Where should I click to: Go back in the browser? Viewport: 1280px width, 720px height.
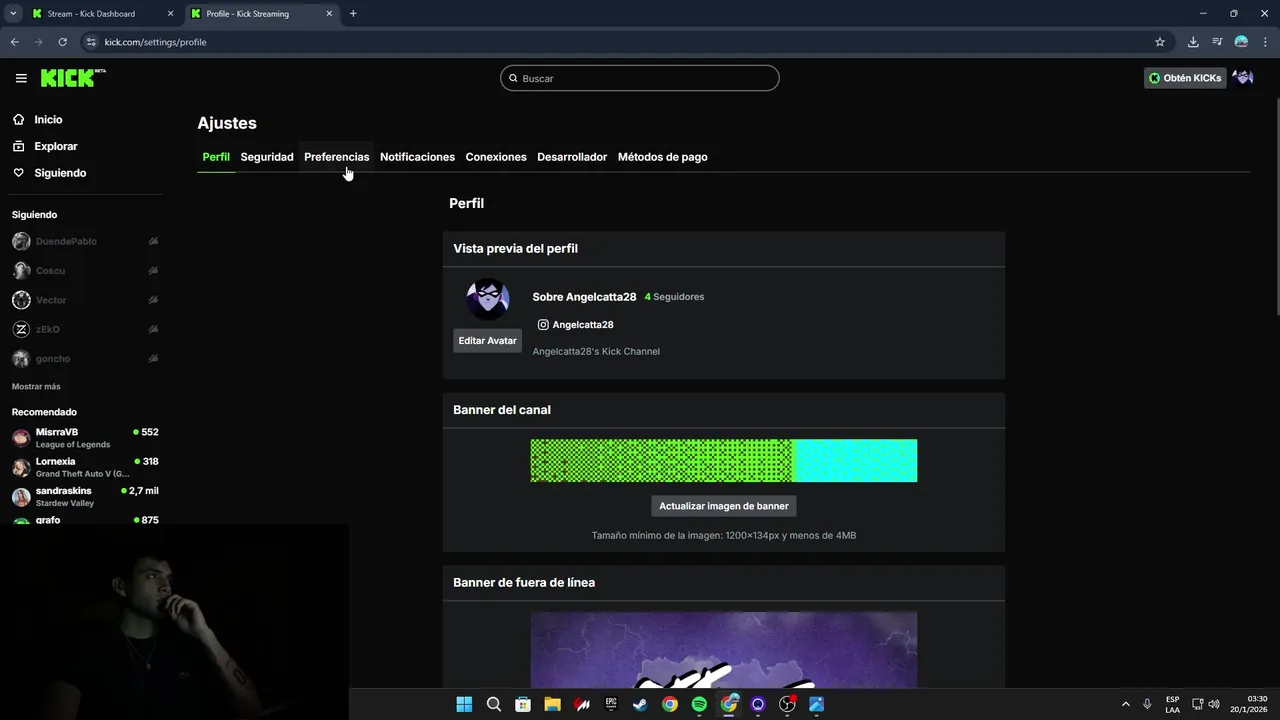[x=14, y=42]
